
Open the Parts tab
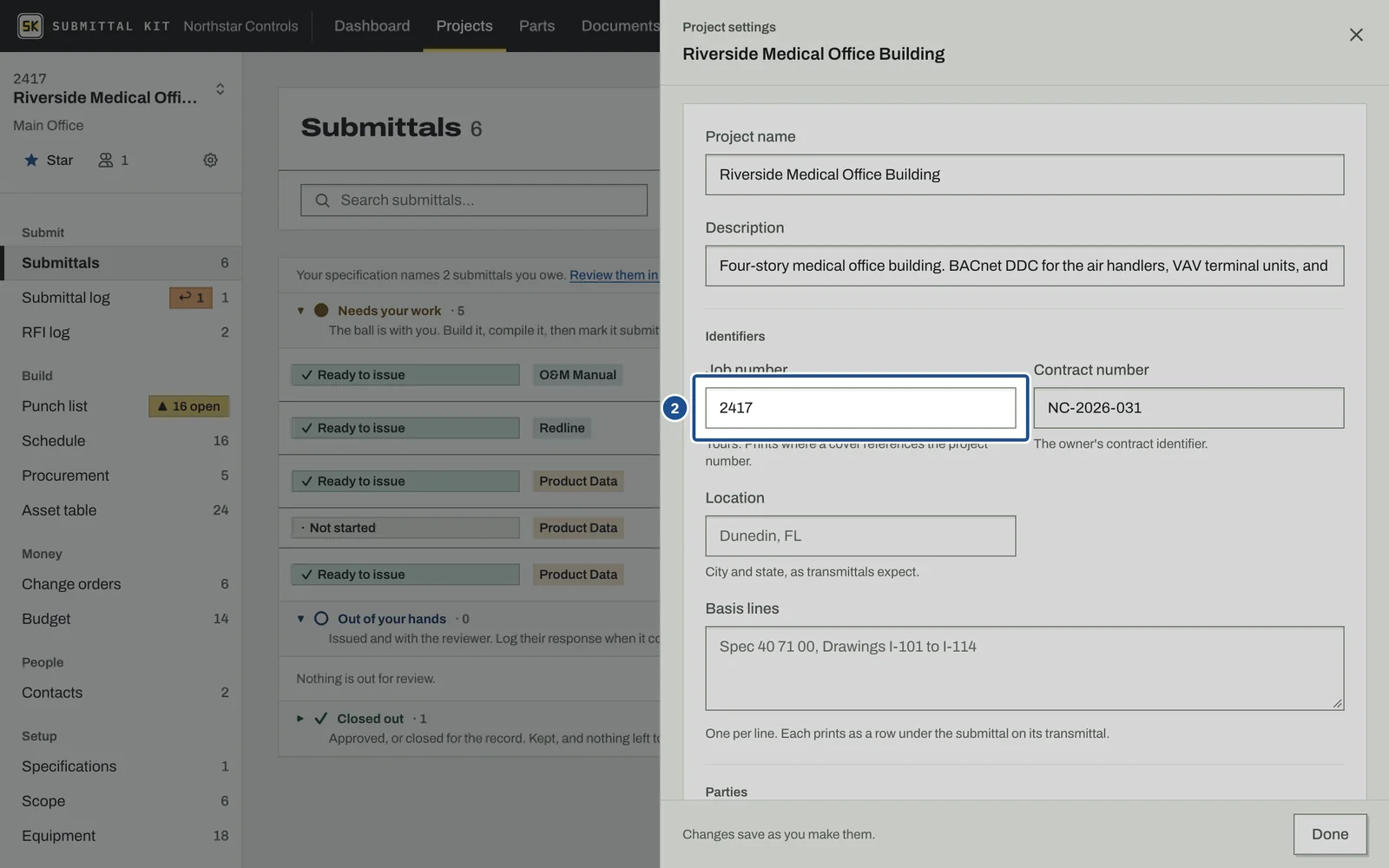[x=537, y=26]
